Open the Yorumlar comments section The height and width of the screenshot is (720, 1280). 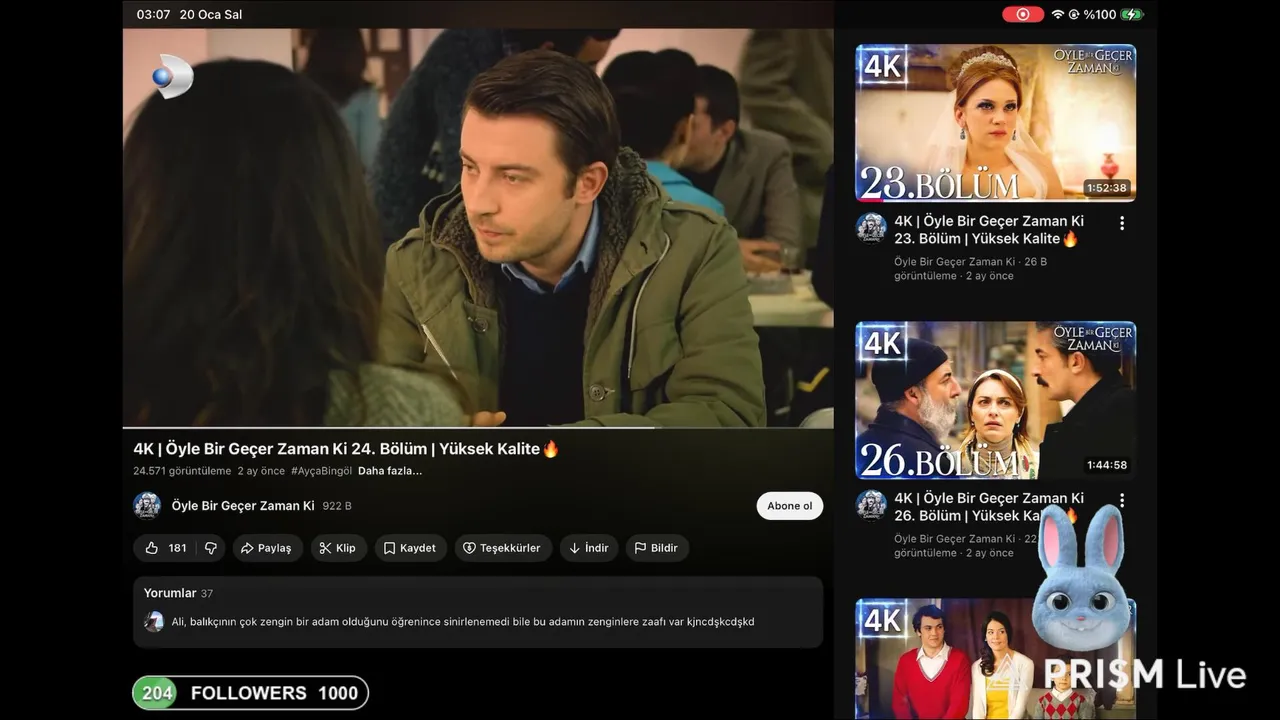[x=478, y=611]
